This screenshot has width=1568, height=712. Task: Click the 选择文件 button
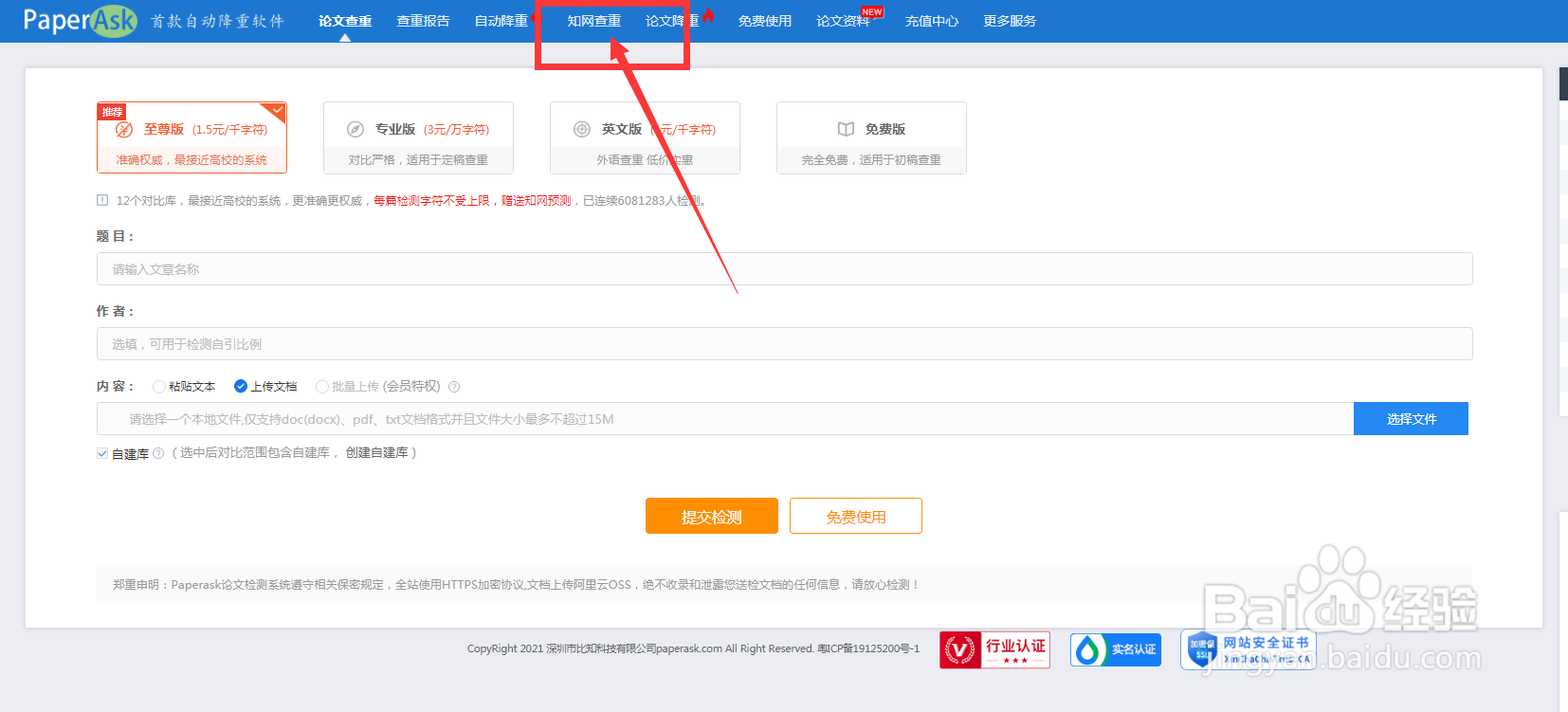(x=1411, y=418)
